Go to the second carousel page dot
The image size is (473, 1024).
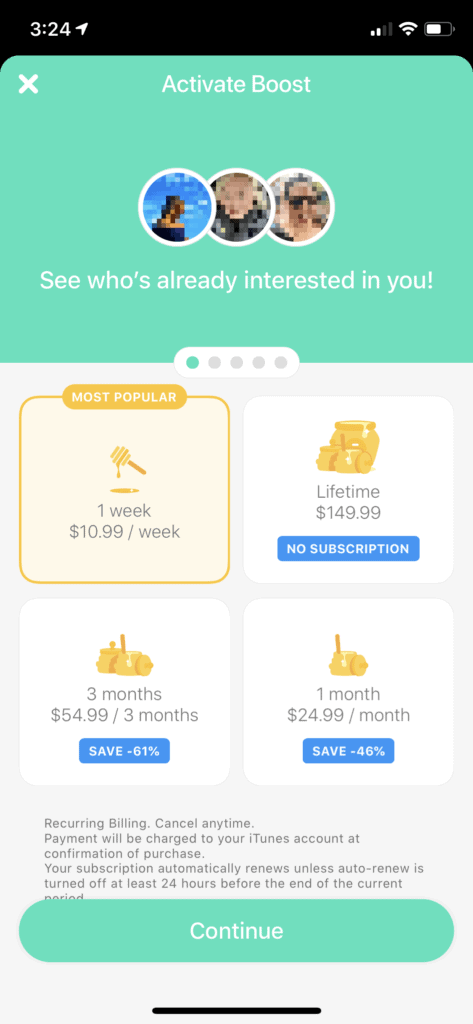coord(214,362)
